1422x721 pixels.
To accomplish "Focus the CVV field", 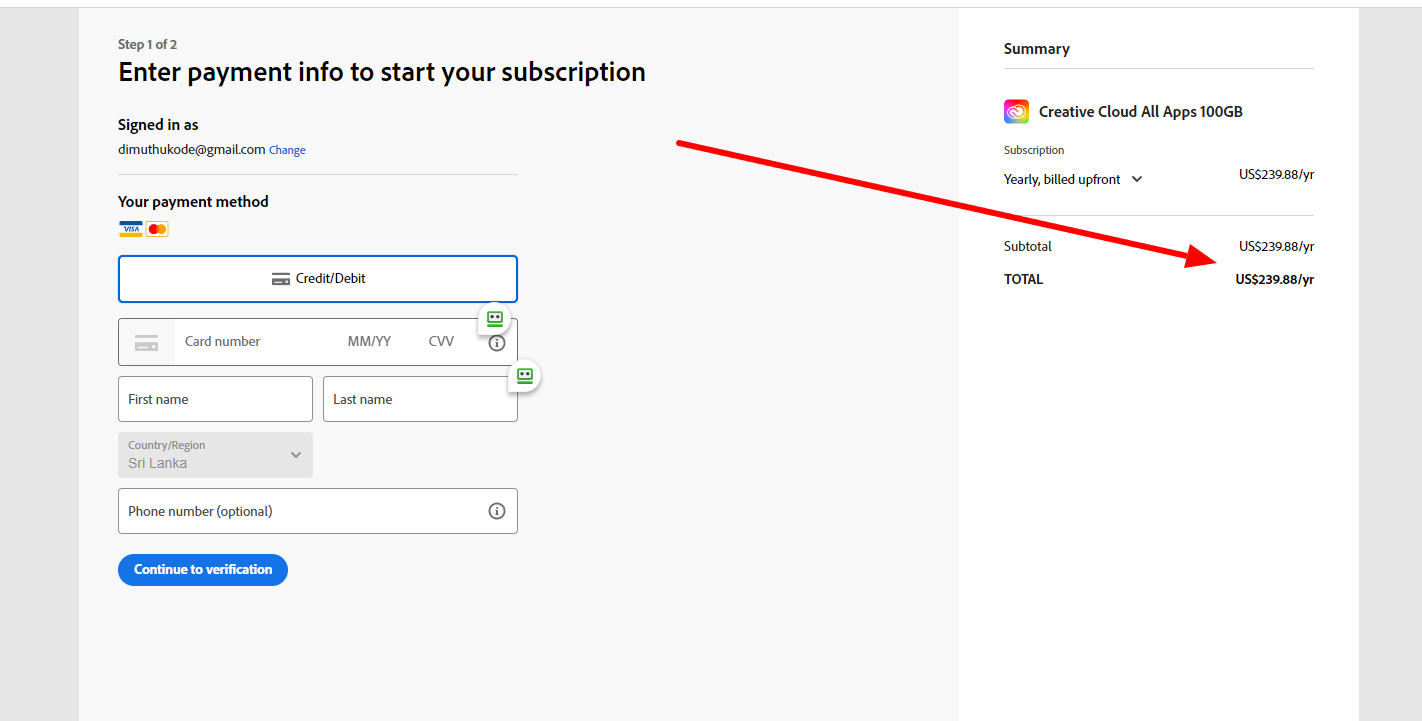I will pyautogui.click(x=441, y=342).
